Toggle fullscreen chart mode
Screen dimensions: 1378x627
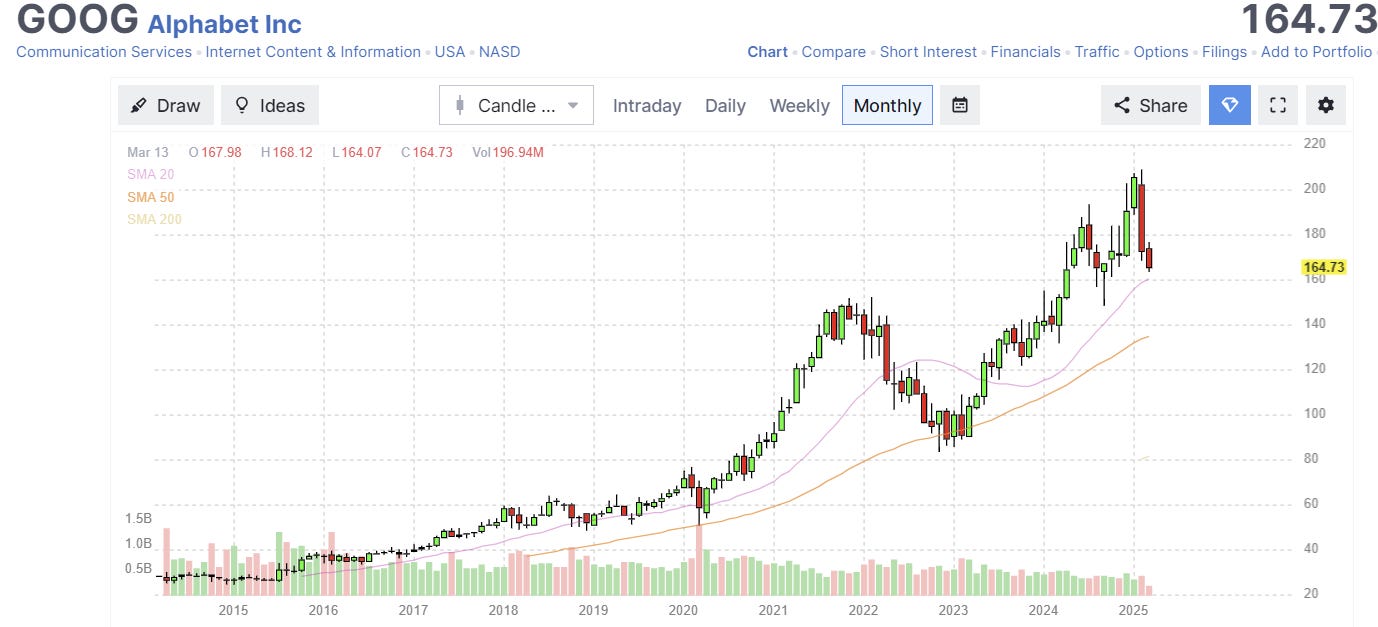(x=1277, y=105)
